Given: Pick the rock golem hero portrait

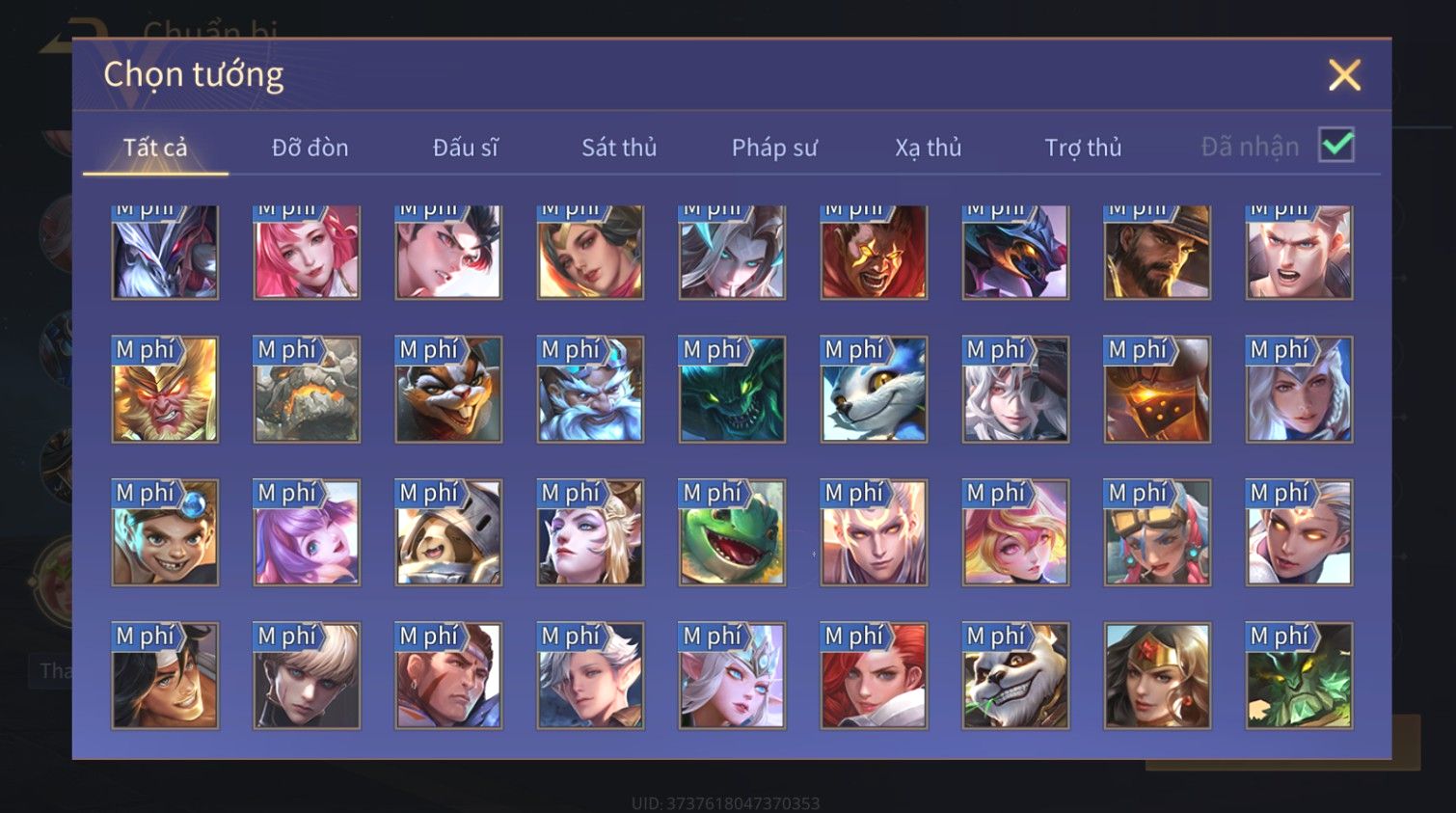Looking at the screenshot, I should click(307, 390).
